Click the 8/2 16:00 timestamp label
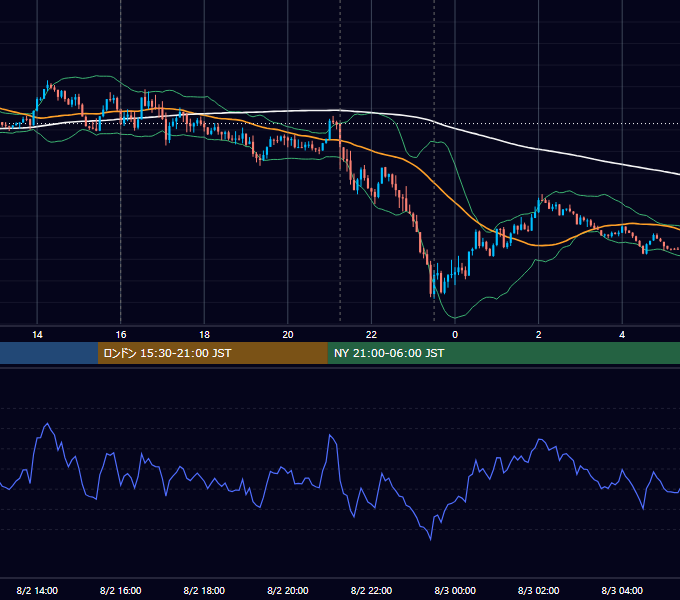The height and width of the screenshot is (600, 680). tap(121, 590)
